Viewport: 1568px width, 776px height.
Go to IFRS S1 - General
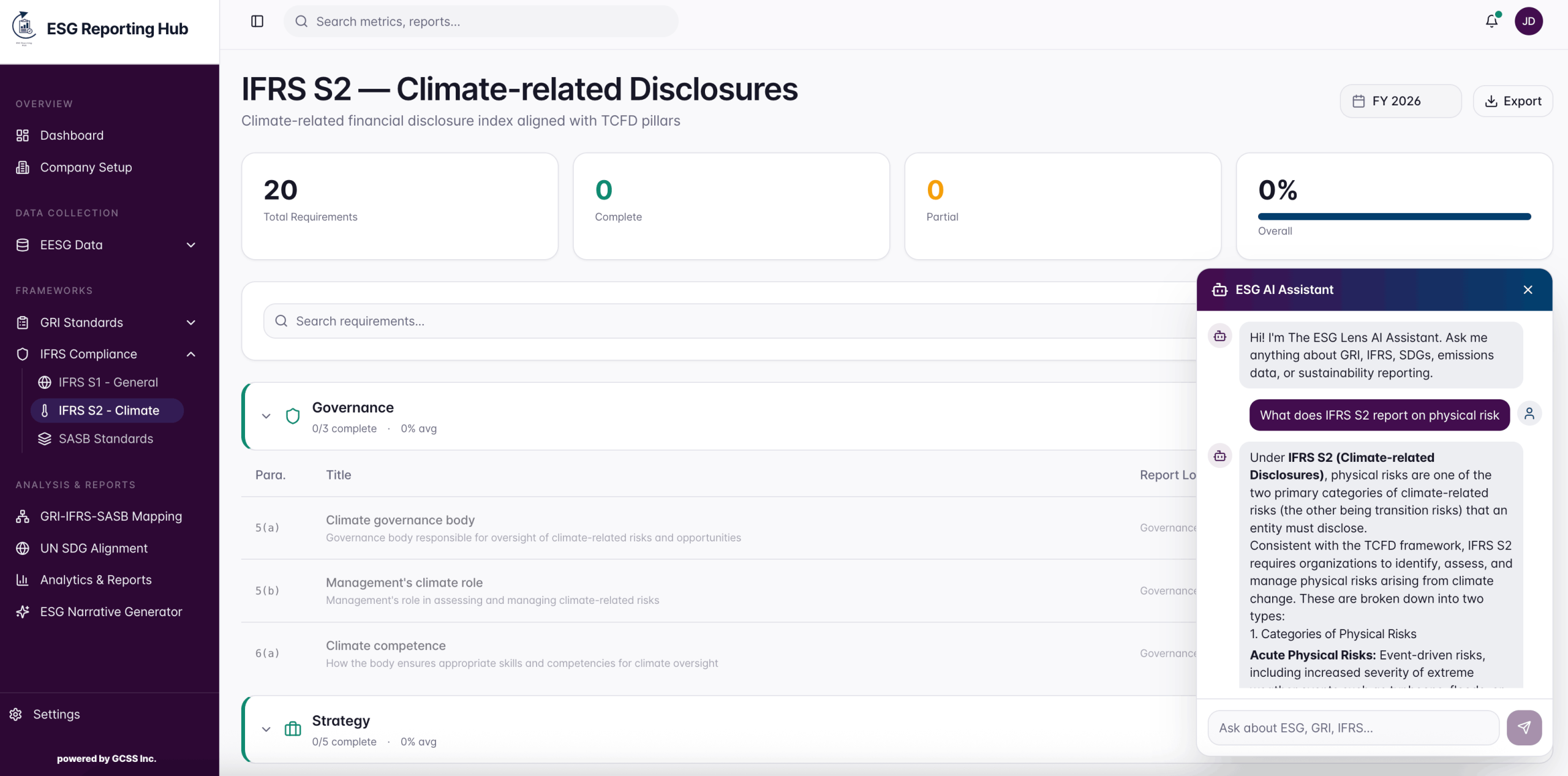click(x=108, y=382)
